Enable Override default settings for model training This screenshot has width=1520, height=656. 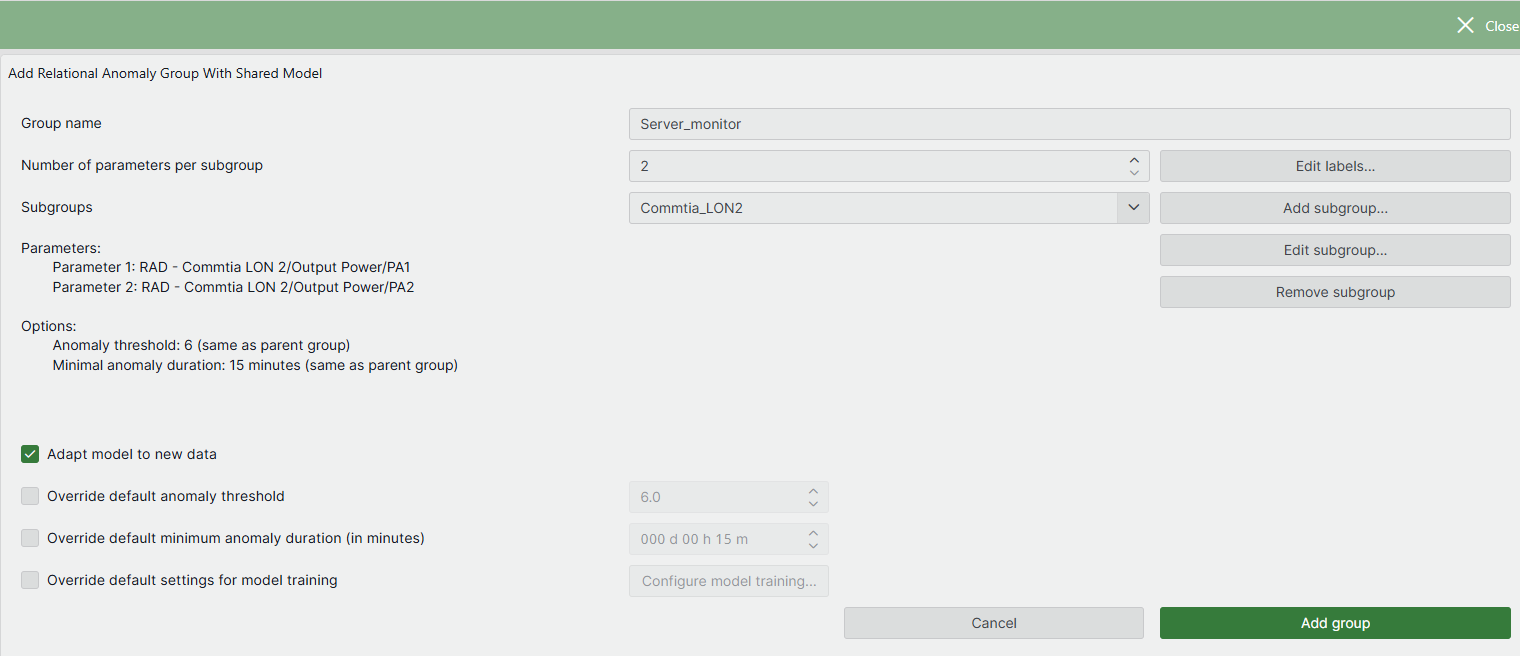(30, 580)
